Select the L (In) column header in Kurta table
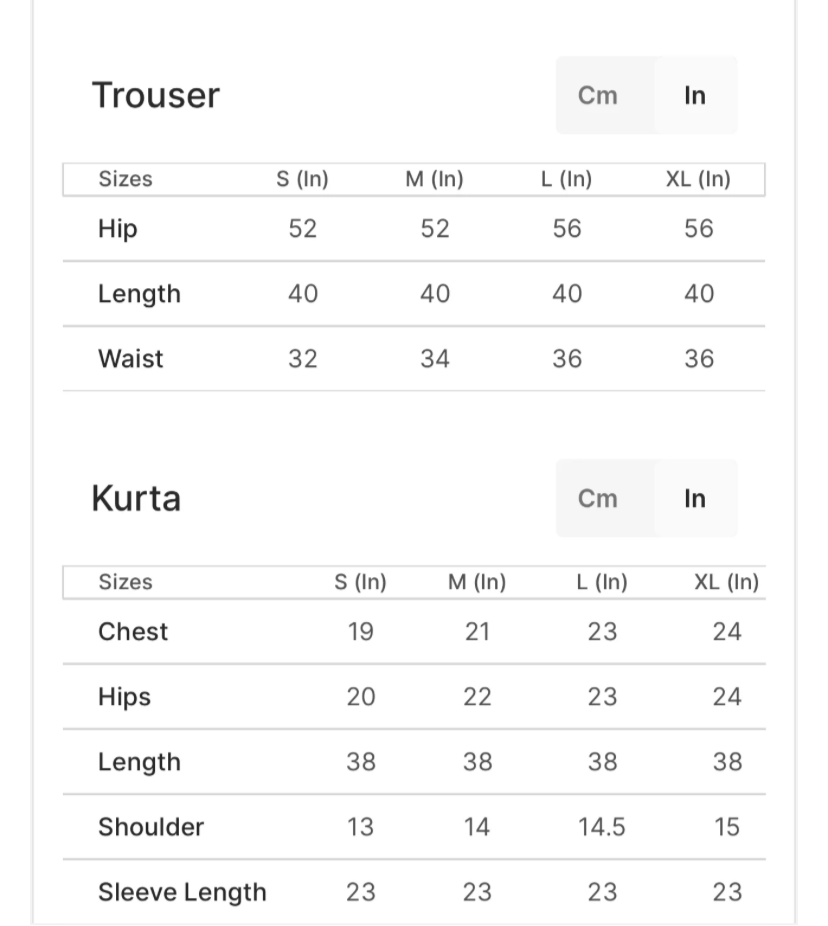 click(x=602, y=583)
